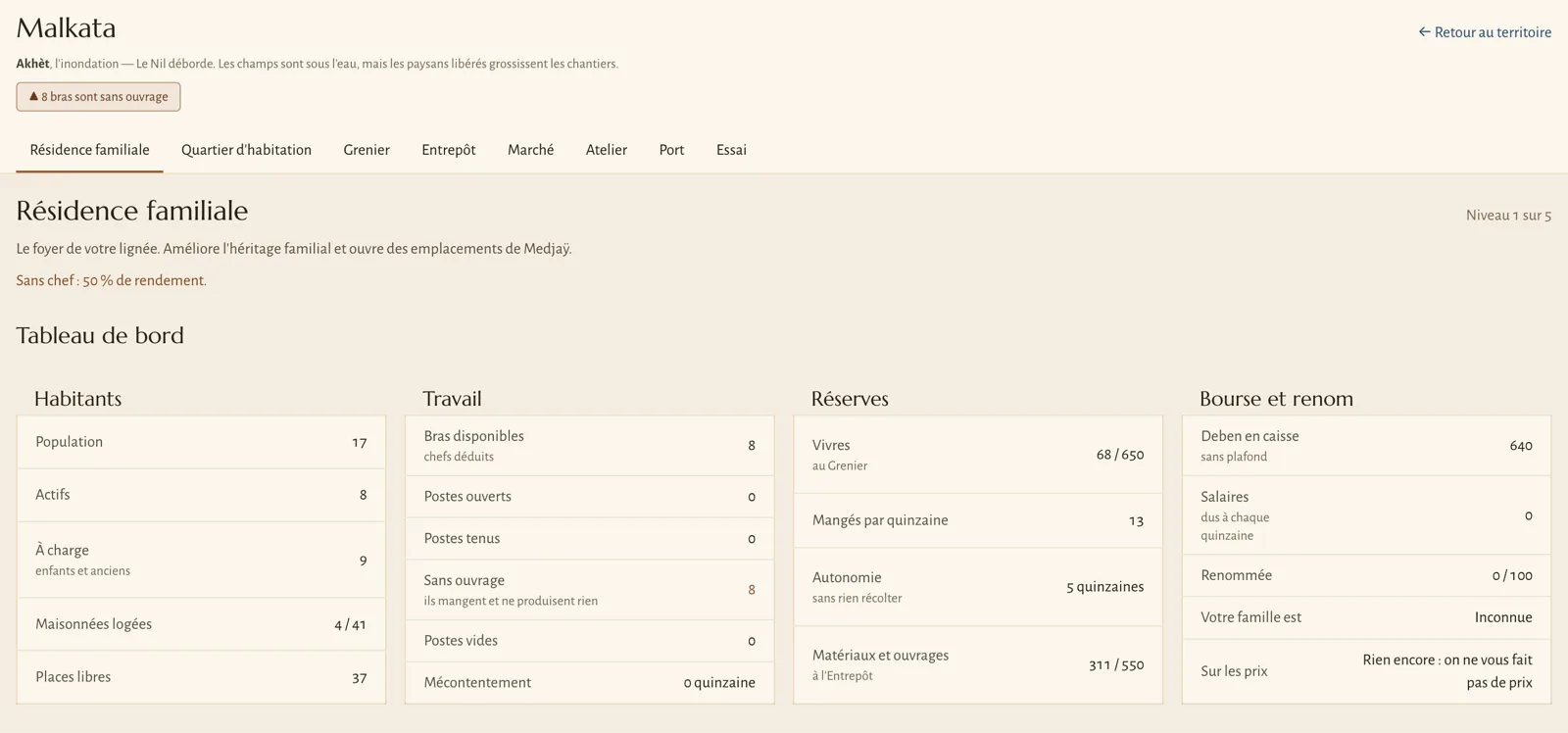Image resolution: width=1568 pixels, height=733 pixels.
Task: Switch to the Port tab
Action: pyautogui.click(x=671, y=150)
